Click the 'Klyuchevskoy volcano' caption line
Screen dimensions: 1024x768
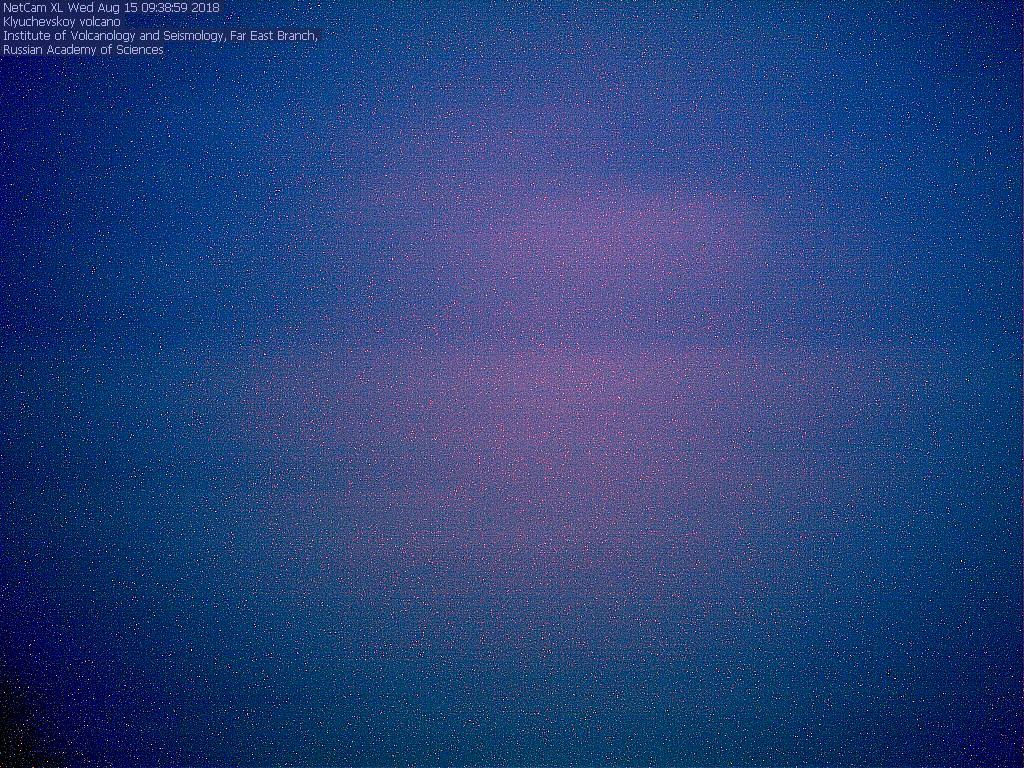click(x=62, y=22)
